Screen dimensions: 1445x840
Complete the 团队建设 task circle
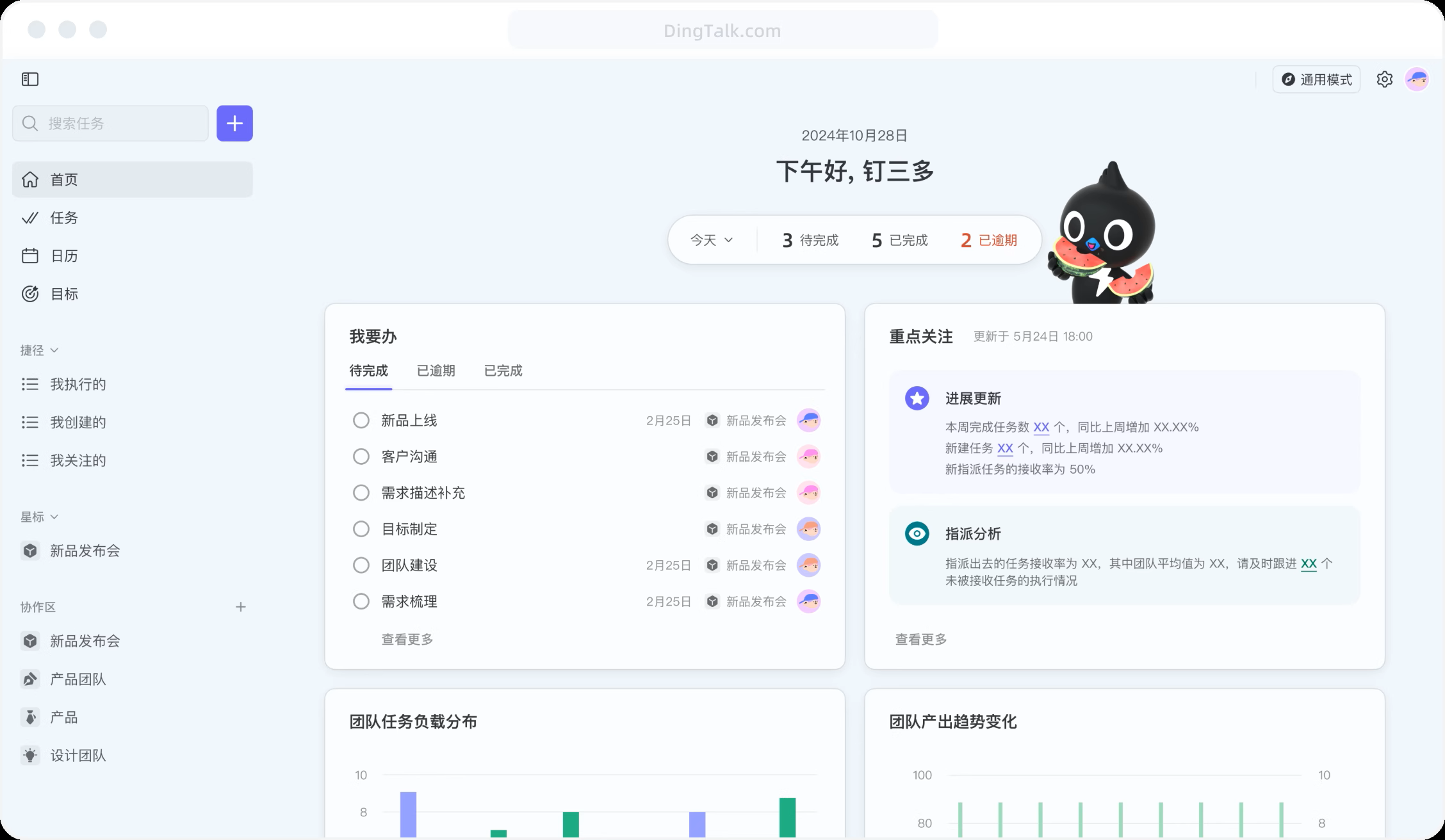361,565
